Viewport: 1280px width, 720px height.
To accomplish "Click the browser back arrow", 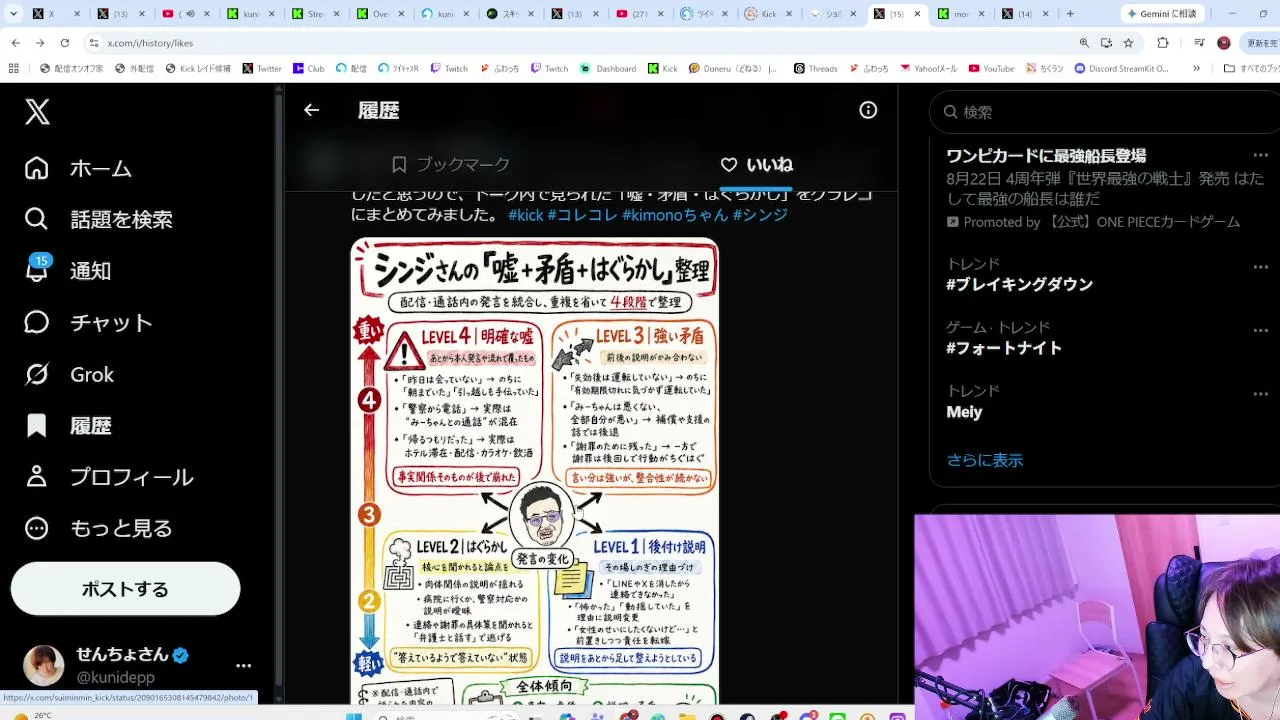I will click(15, 43).
